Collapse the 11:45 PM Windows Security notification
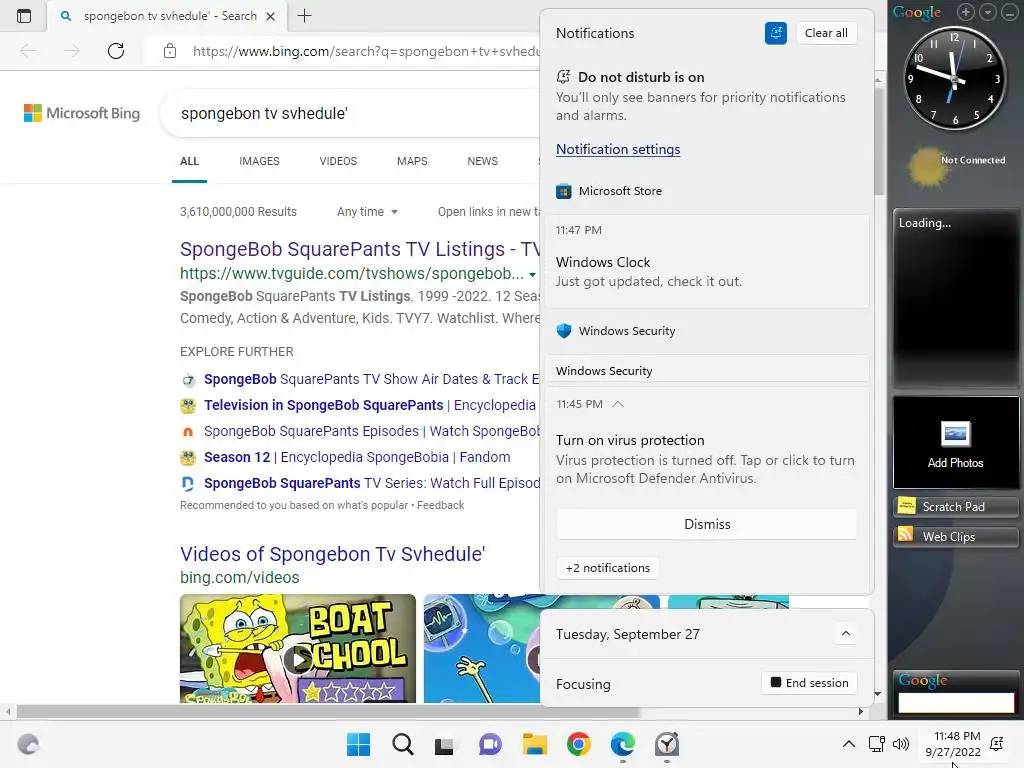This screenshot has width=1024, height=768. point(618,404)
